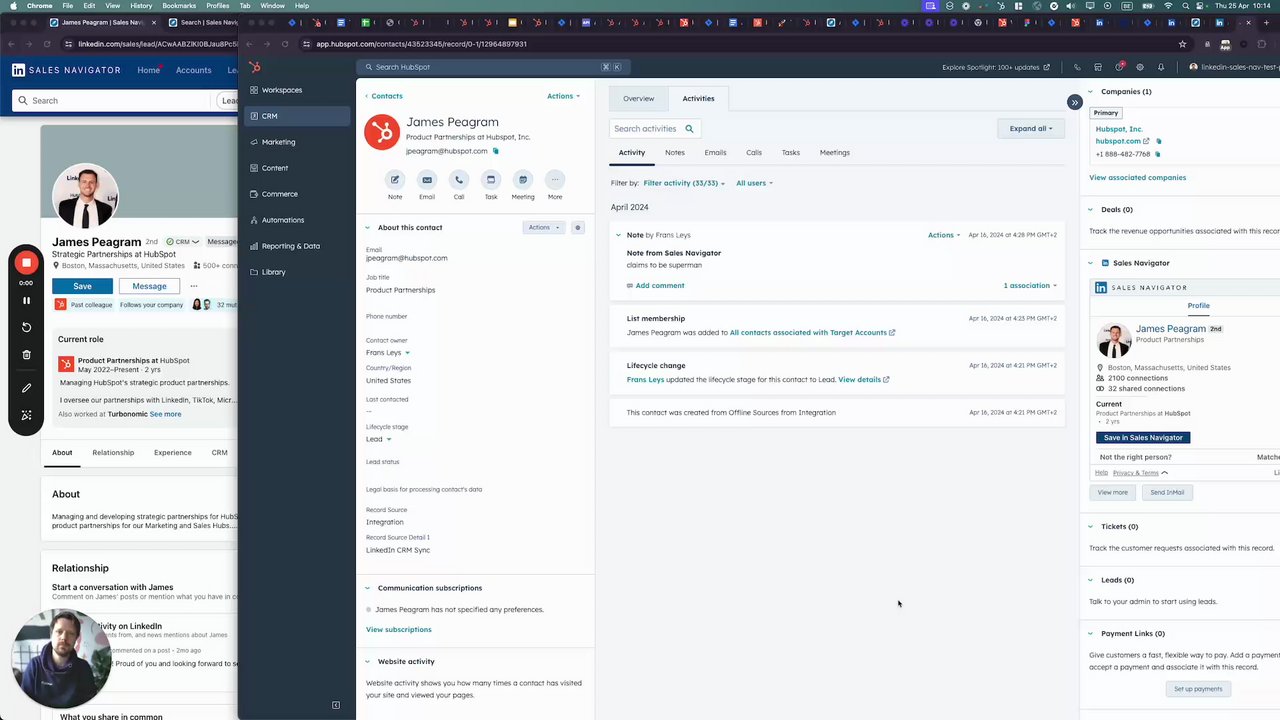Screen dimensions: 1280x720
Task: Collapse the Sales Navigator card
Action: coord(1091,263)
